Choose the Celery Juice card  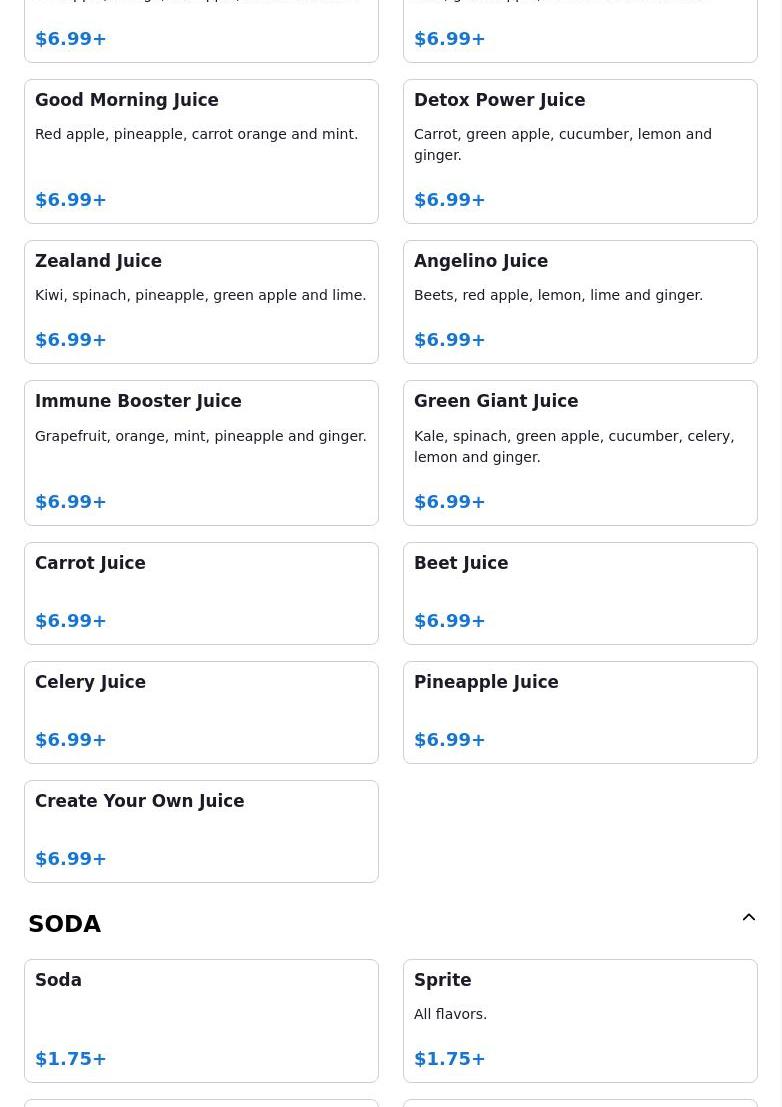tap(201, 712)
